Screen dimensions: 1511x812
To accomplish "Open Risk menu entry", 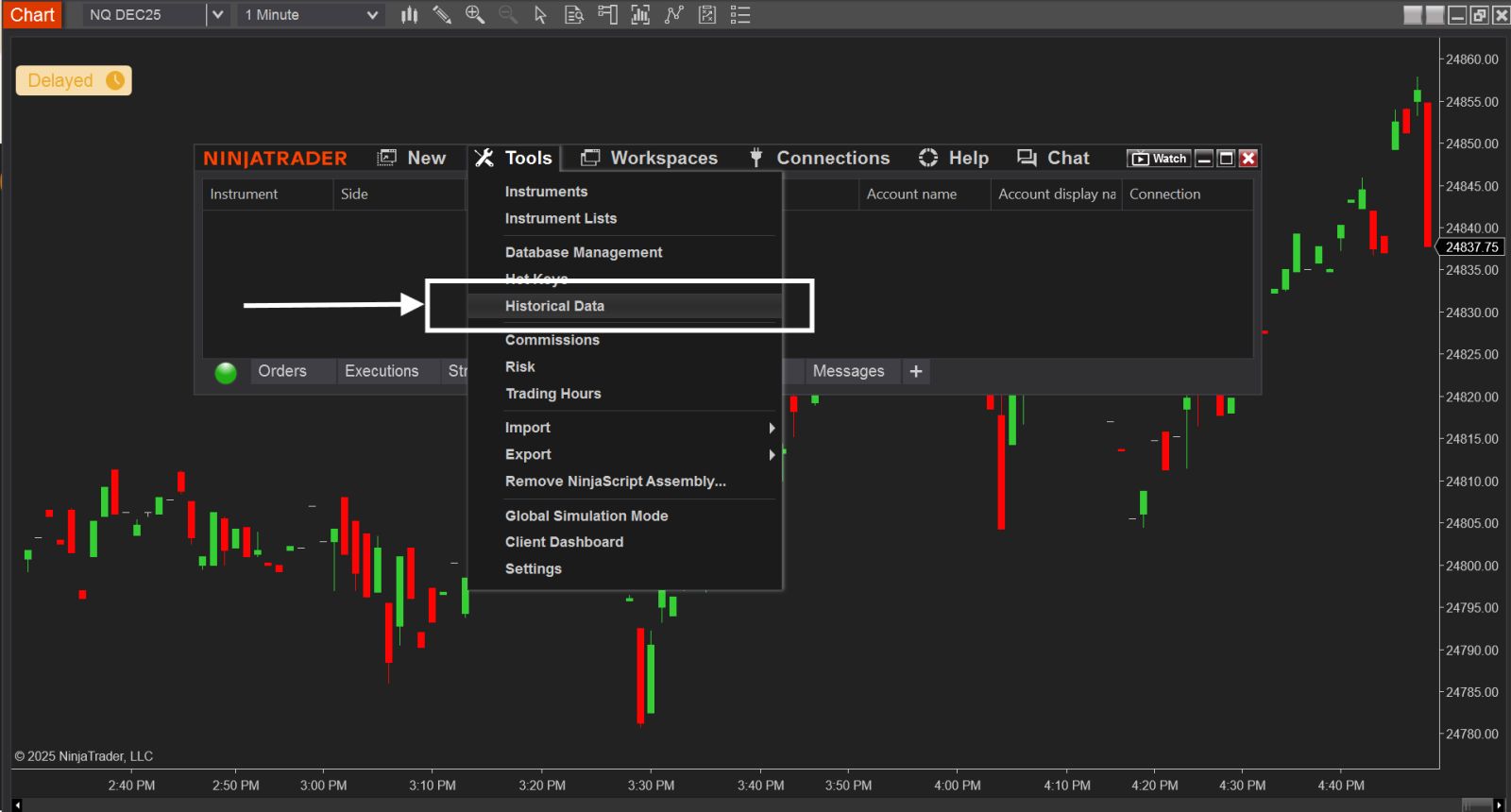I will click(x=520, y=366).
